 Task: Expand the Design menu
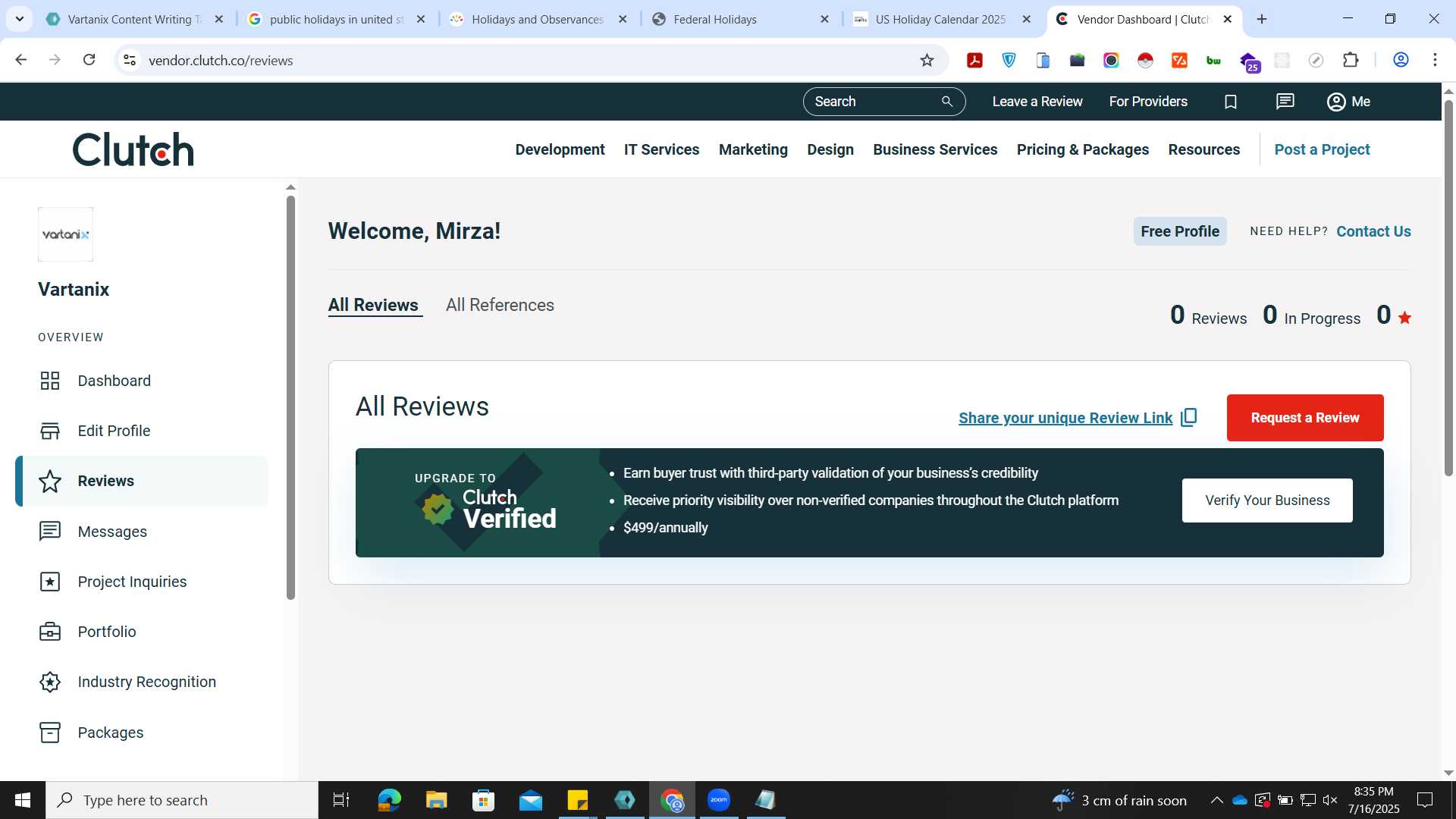tap(830, 149)
